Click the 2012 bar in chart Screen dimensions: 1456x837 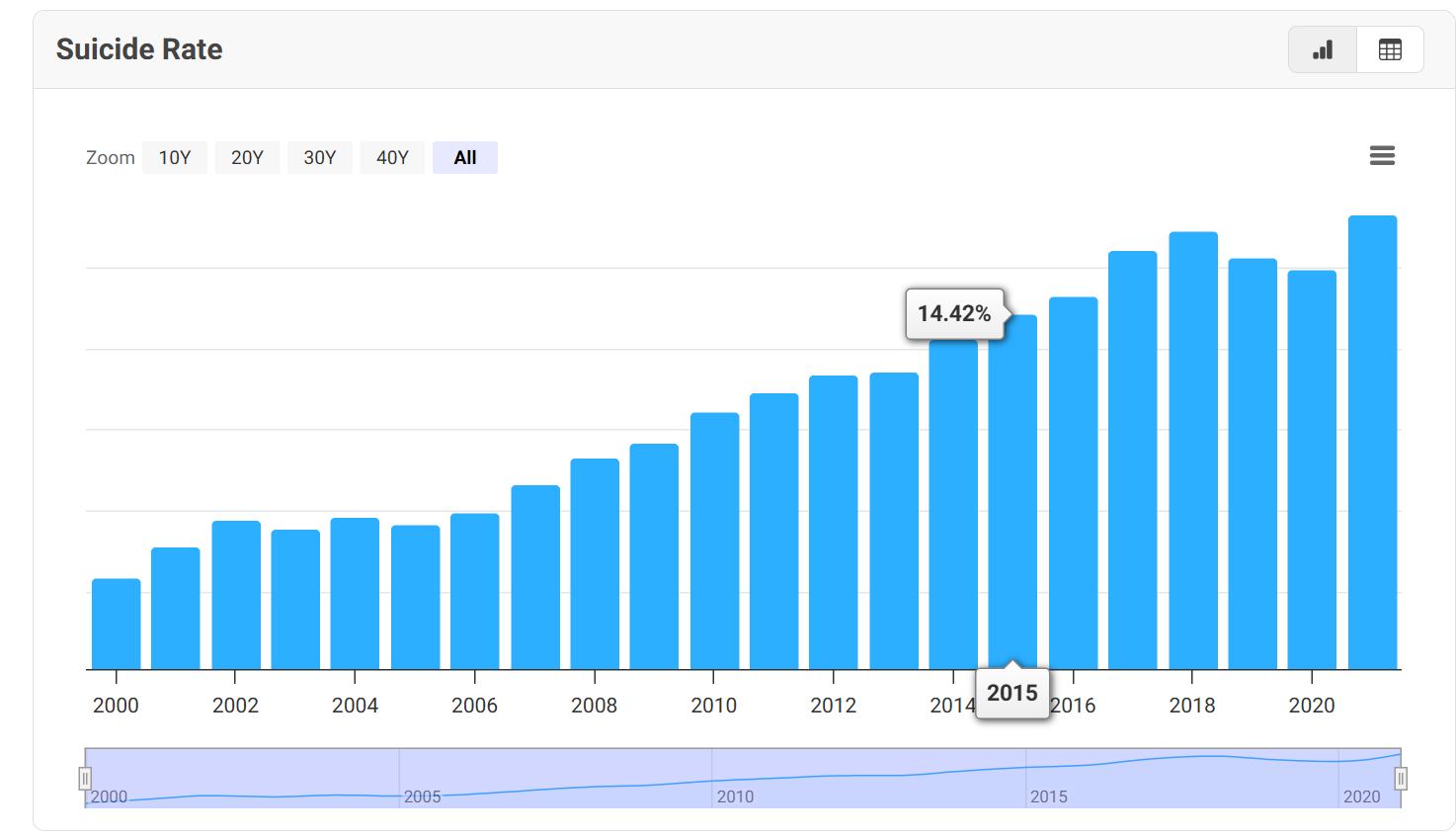pyautogui.click(x=834, y=523)
